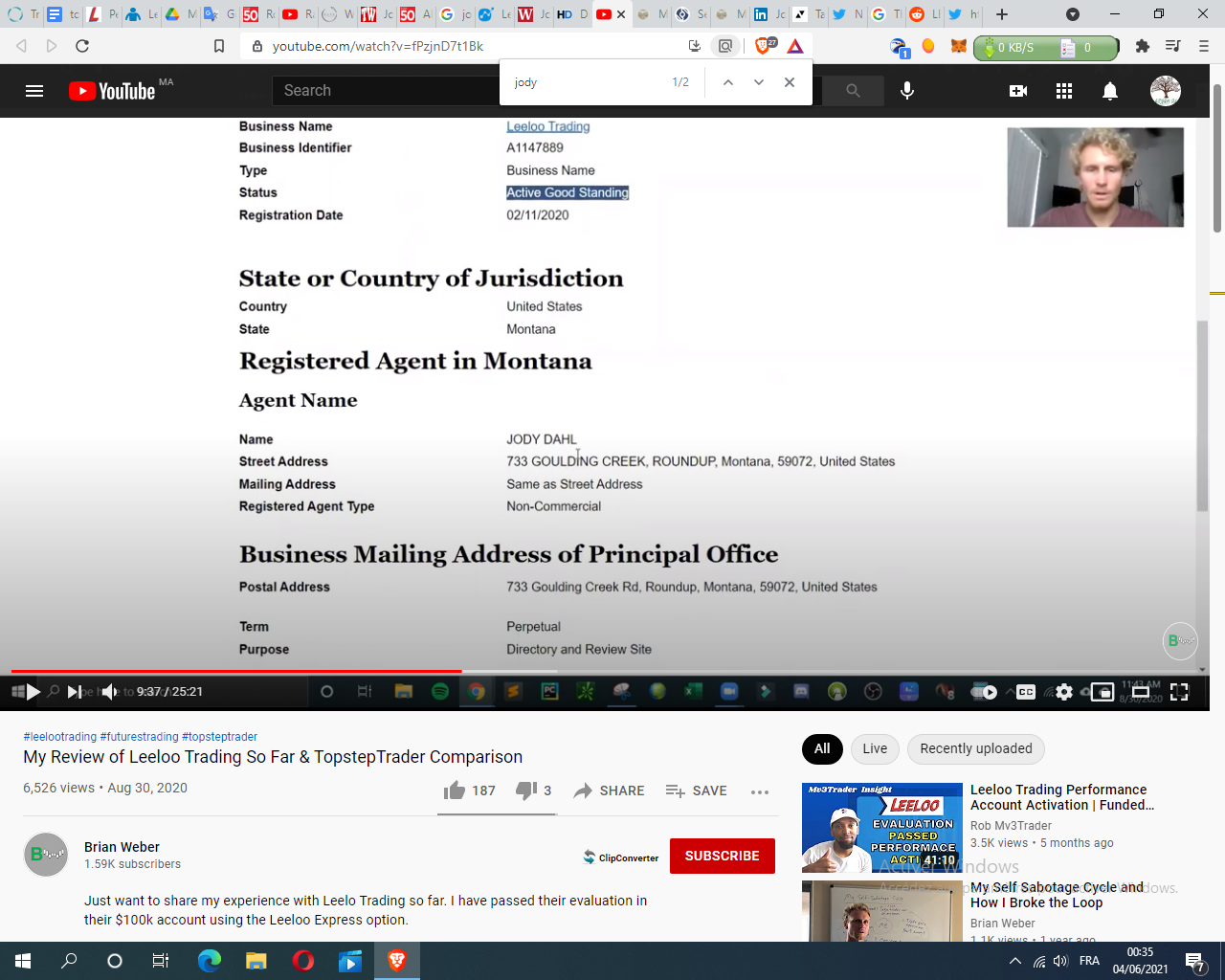Subscribe to Brian Weber's channel
The height and width of the screenshot is (980, 1225).
723,856
